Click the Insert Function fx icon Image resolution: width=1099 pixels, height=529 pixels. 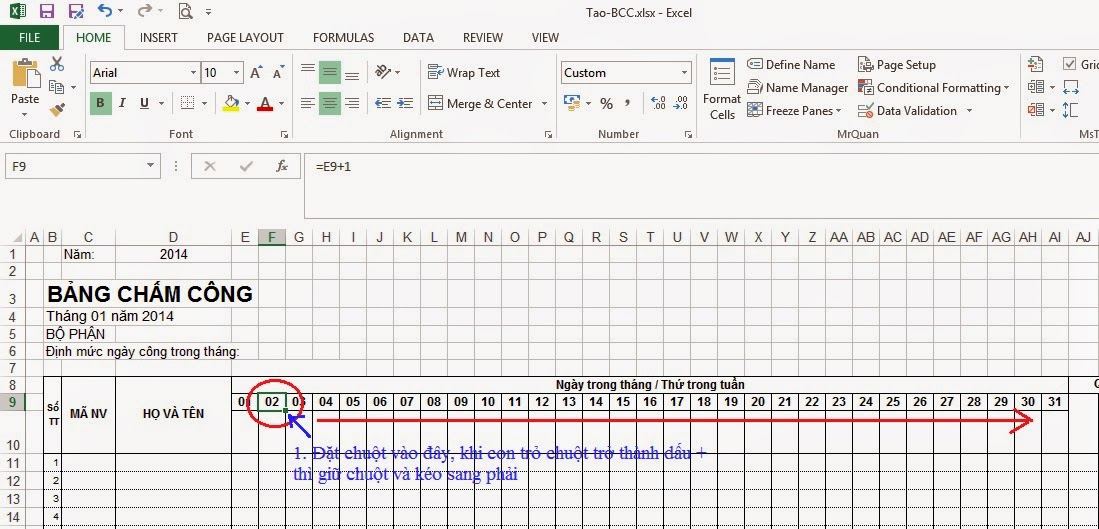[282, 166]
